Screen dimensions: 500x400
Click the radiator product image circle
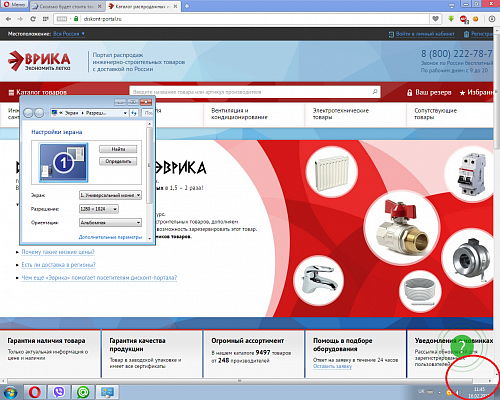point(332,173)
